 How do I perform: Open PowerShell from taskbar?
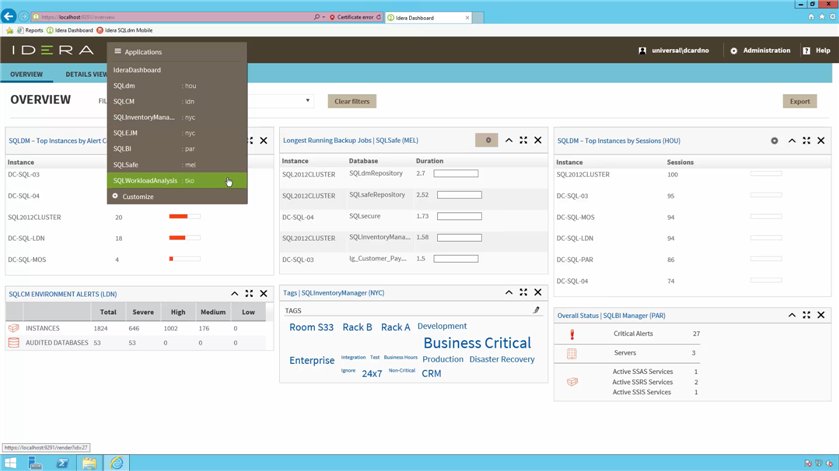[63, 463]
